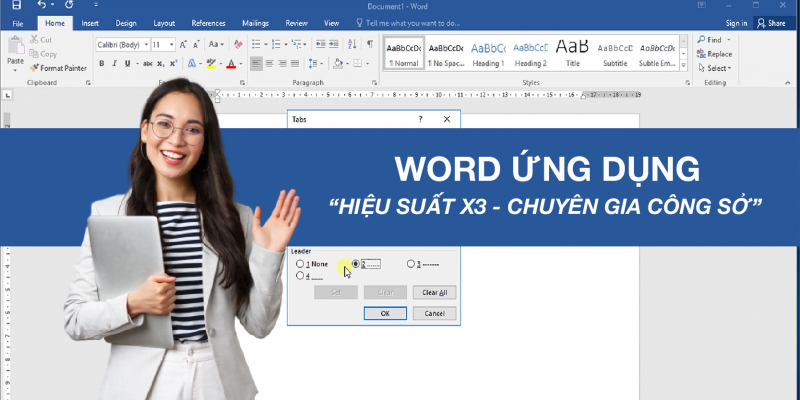The width and height of the screenshot is (800, 400).
Task: Select the "1 None" leader option
Action: click(x=301, y=264)
